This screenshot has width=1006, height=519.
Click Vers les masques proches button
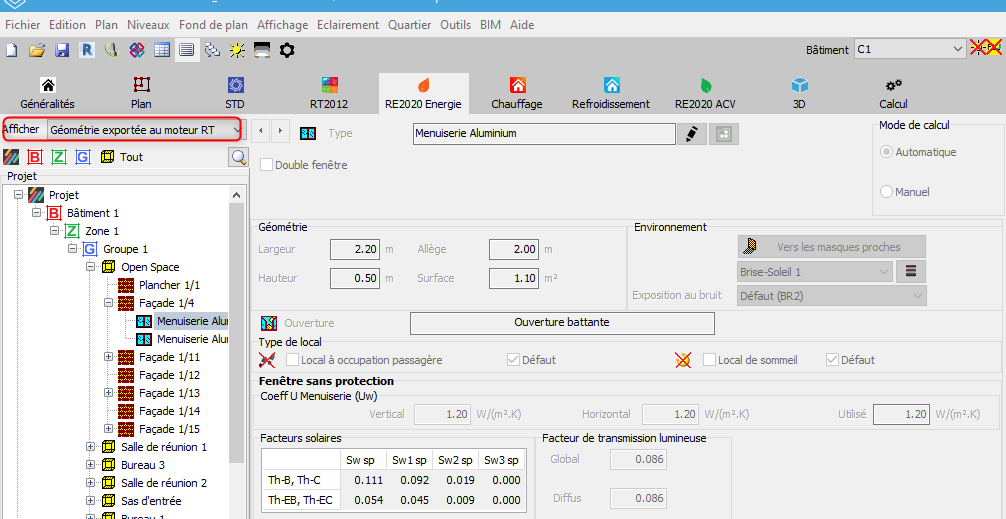[832, 247]
